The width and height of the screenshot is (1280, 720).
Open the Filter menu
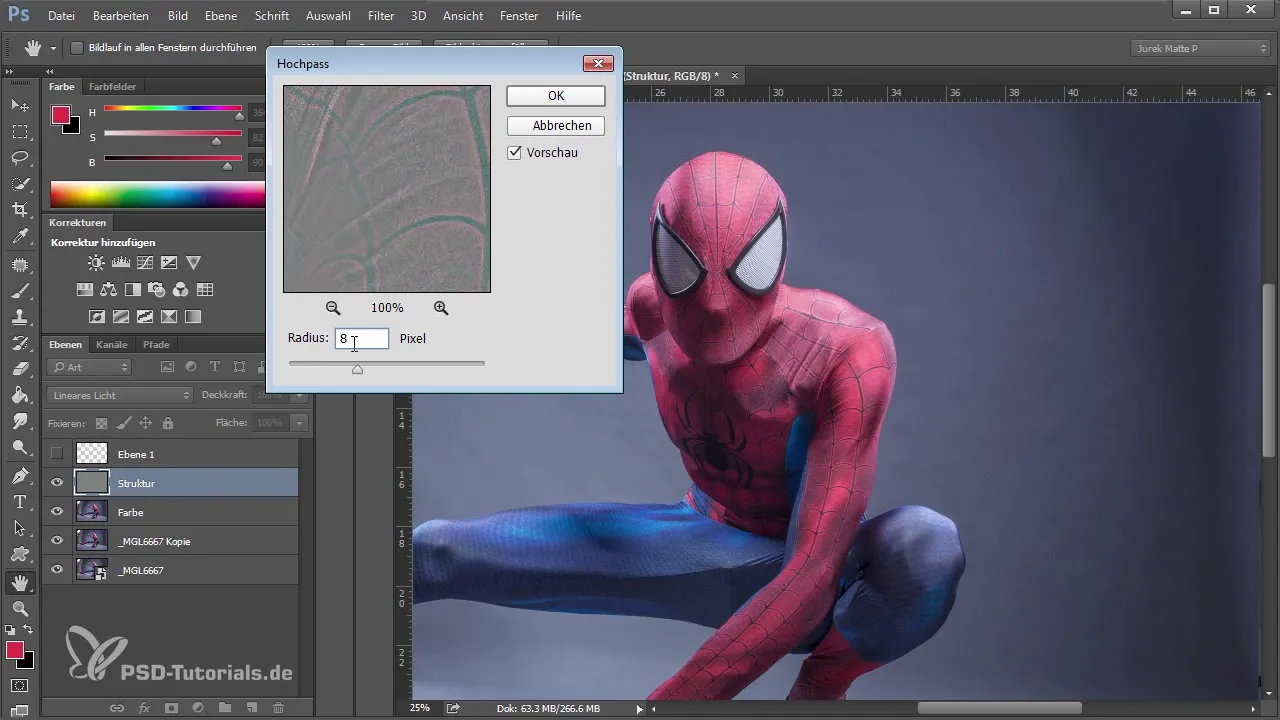(x=380, y=16)
